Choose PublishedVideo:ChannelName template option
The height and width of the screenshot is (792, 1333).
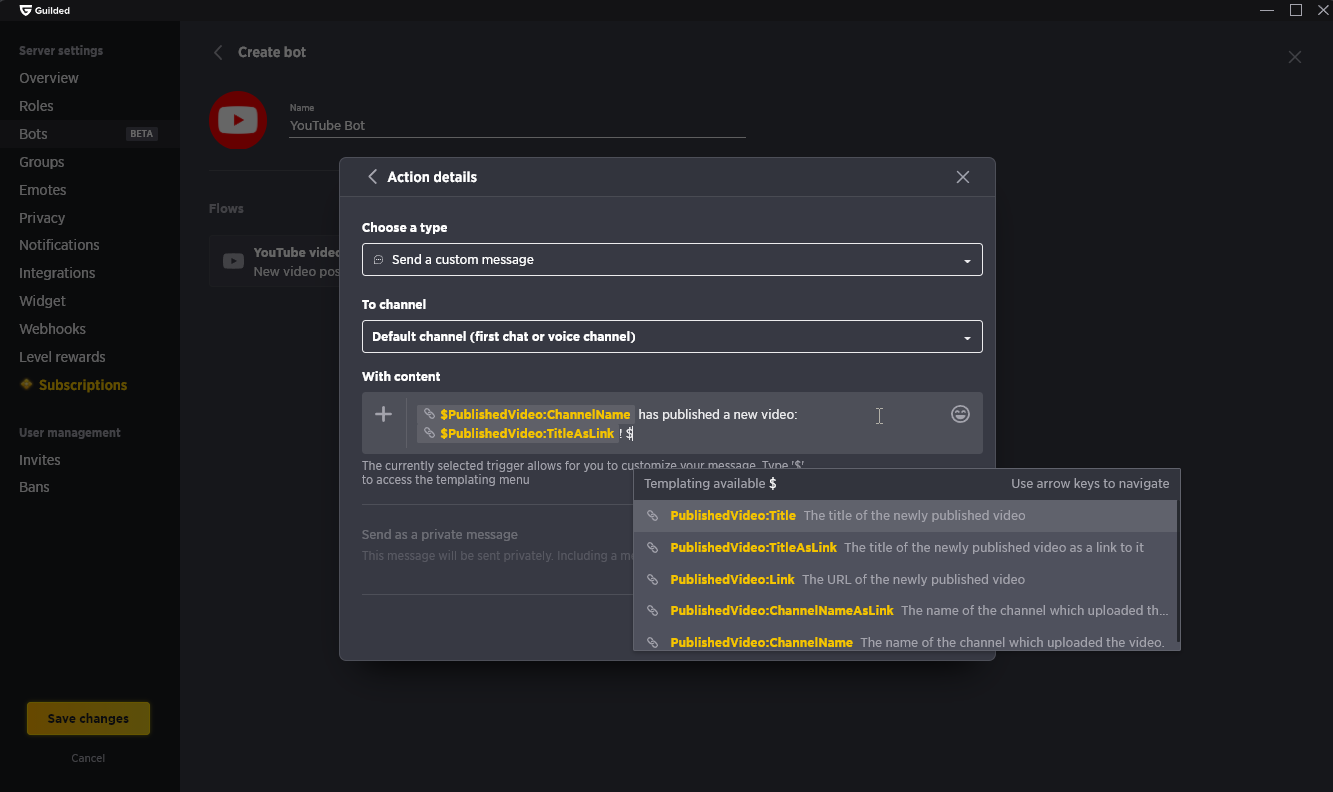(906, 641)
